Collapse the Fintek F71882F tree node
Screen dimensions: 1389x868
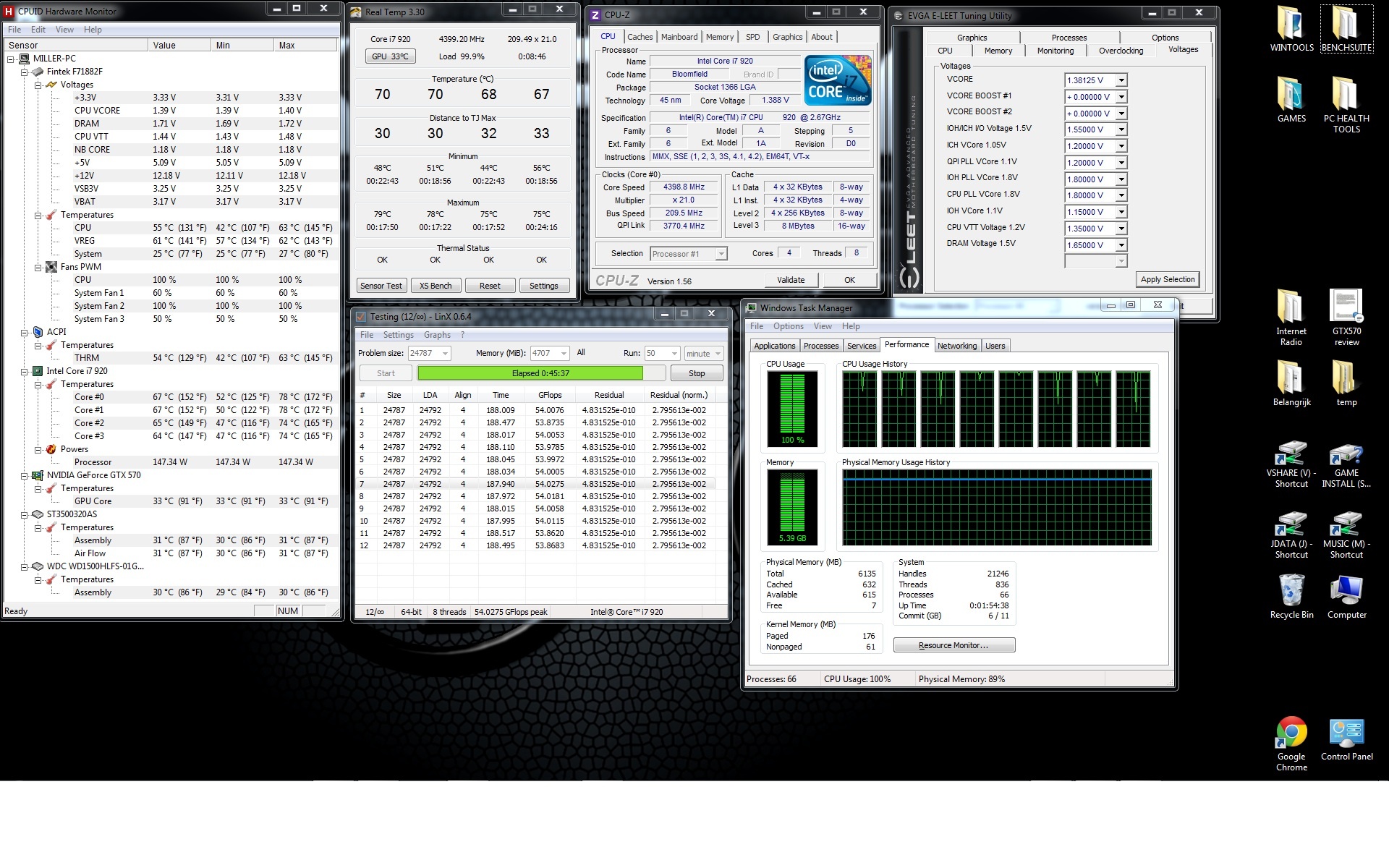(x=24, y=72)
